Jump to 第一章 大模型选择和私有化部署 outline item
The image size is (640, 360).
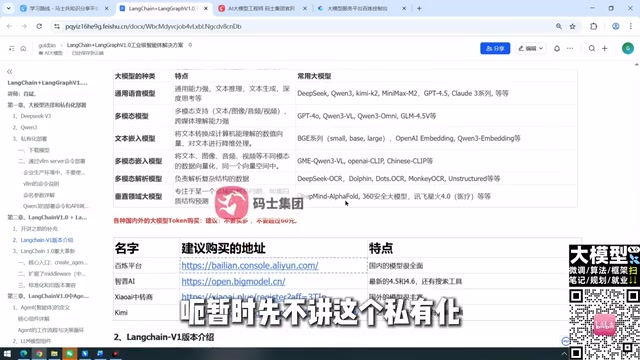pos(47,105)
